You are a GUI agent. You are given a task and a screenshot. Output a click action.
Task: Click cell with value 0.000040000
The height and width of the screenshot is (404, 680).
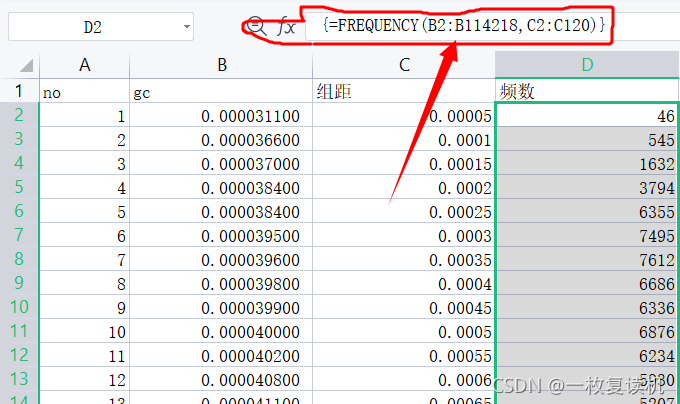tap(221, 331)
